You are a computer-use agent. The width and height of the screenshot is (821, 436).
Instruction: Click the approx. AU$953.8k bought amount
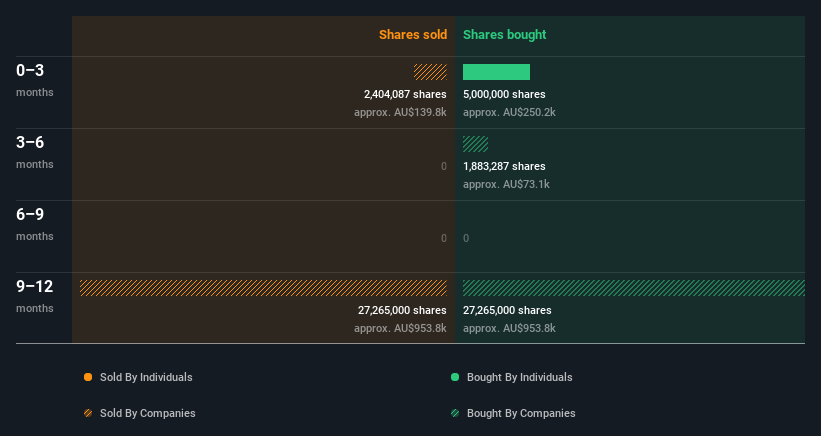click(x=509, y=328)
